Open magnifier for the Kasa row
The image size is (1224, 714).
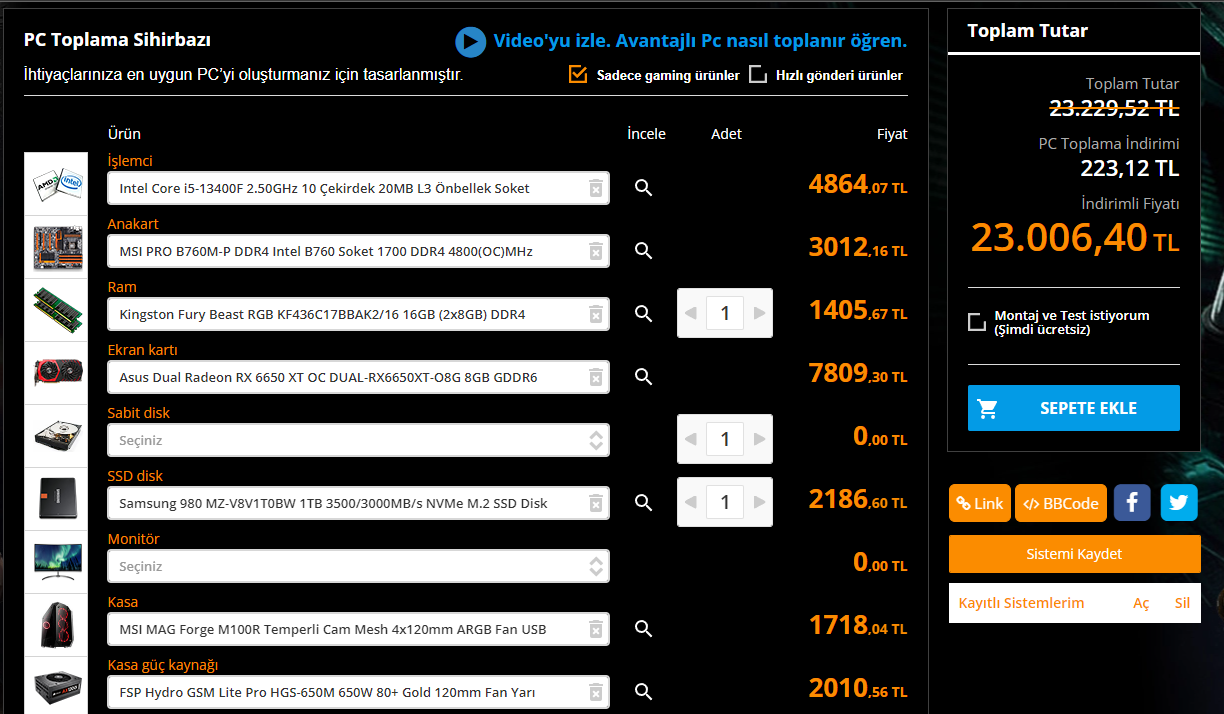click(x=644, y=629)
